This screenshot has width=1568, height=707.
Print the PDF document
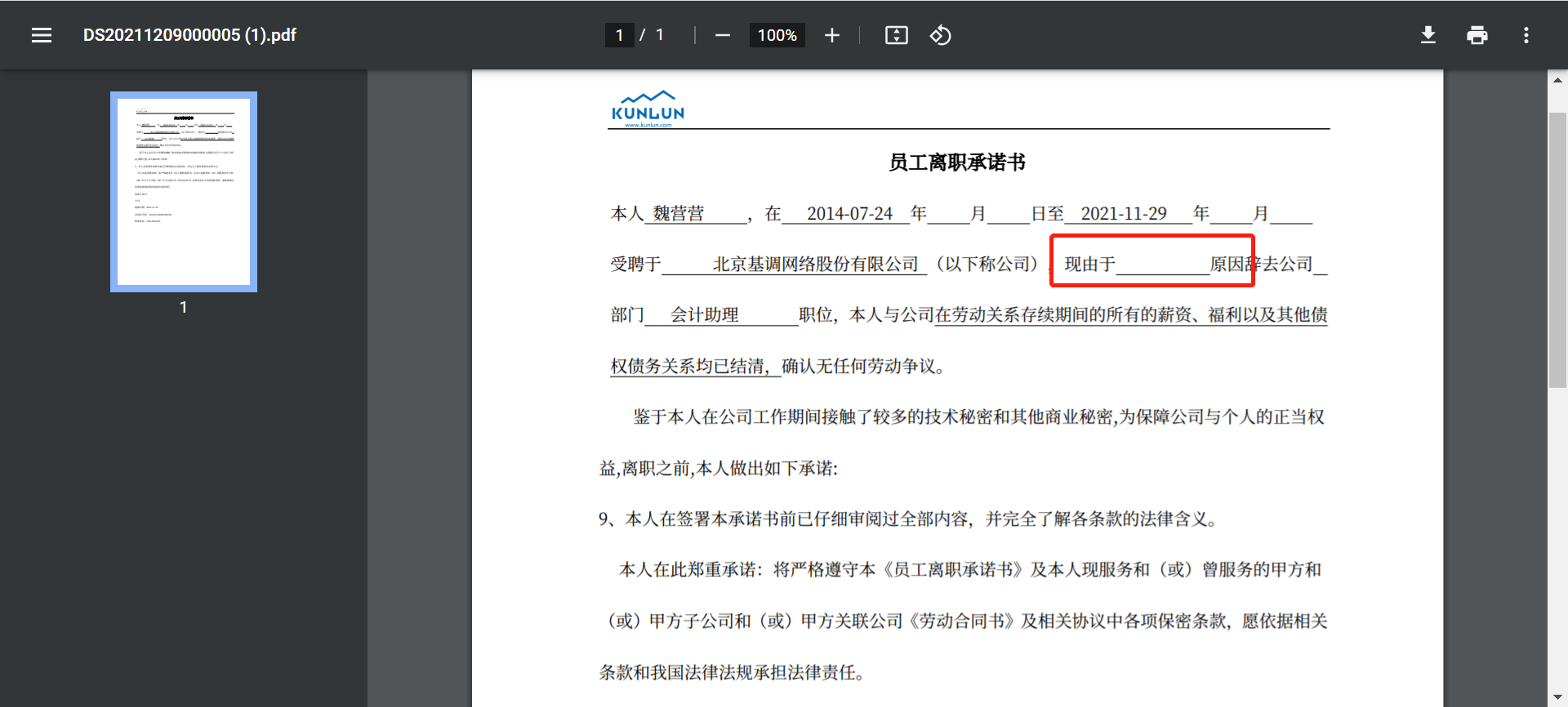(1477, 35)
